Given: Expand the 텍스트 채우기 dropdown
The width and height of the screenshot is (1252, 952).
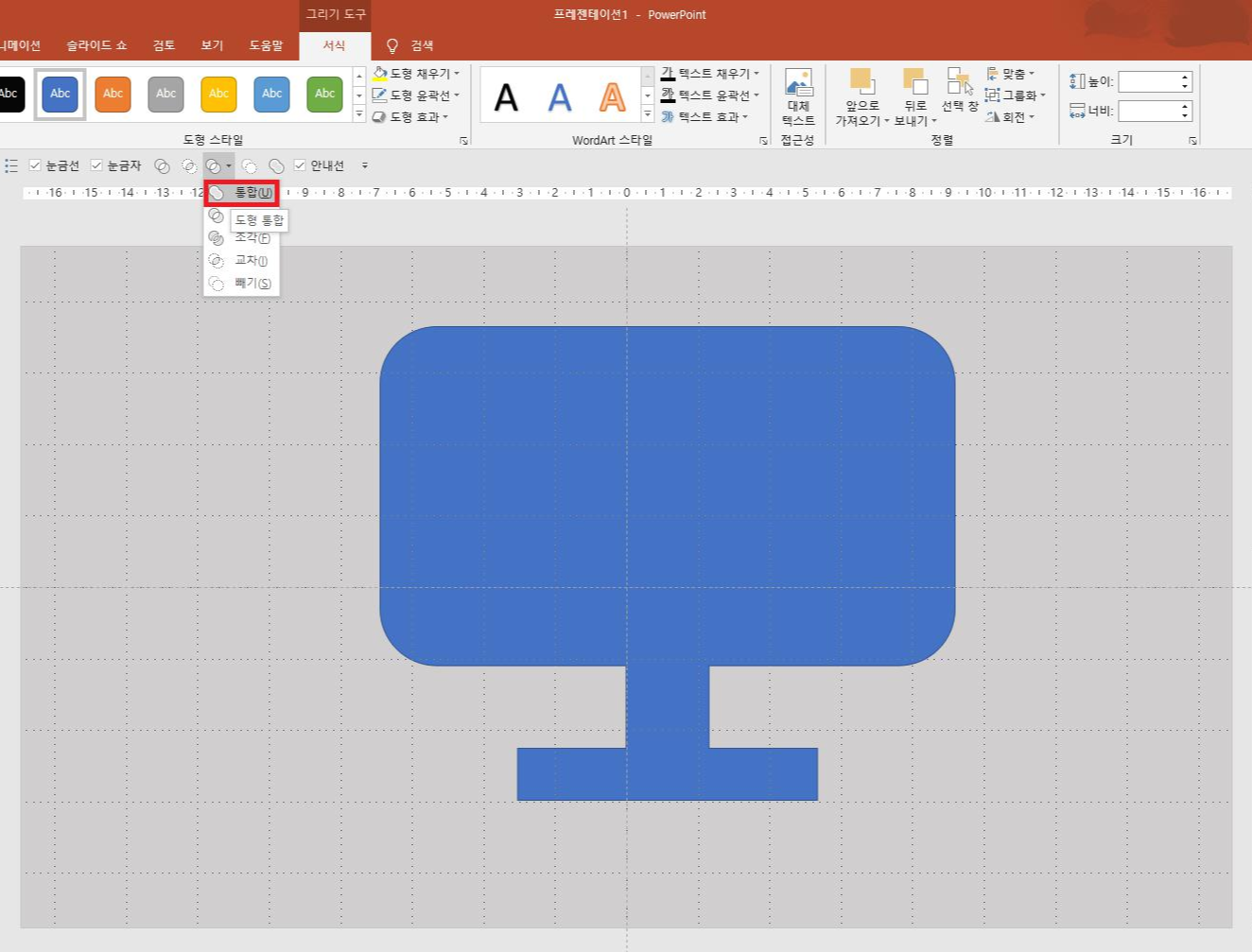Looking at the screenshot, I should click(x=756, y=74).
